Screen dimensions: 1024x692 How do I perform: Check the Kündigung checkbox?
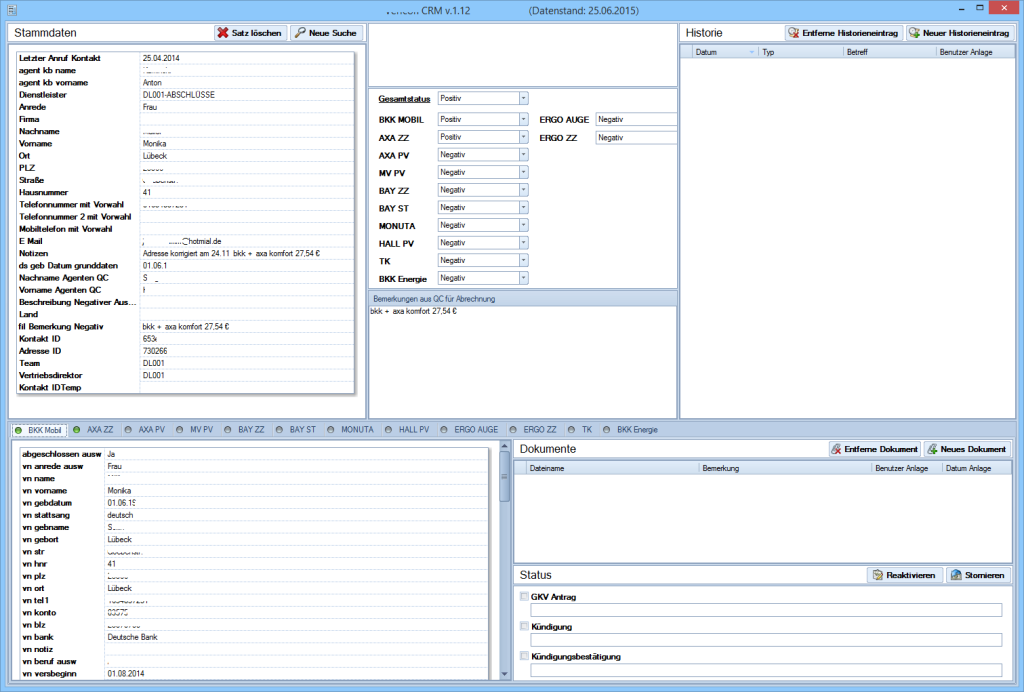pyautogui.click(x=523, y=626)
